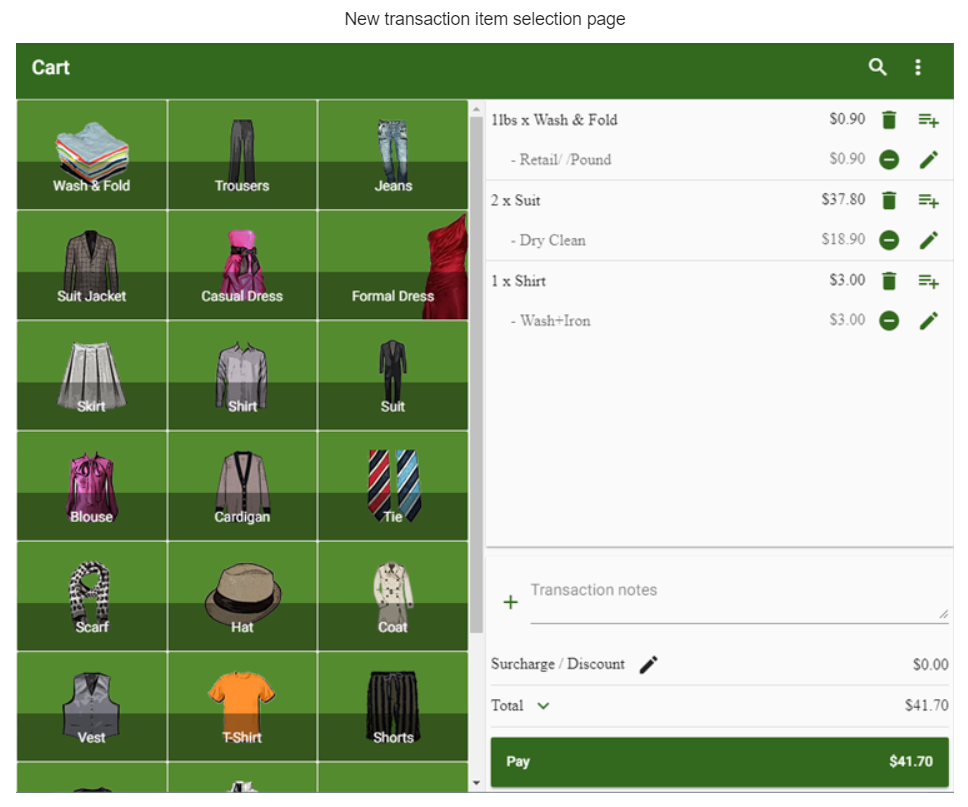968x807 pixels.
Task: Delete the 2 x Suit cart line
Action: pyautogui.click(x=888, y=201)
